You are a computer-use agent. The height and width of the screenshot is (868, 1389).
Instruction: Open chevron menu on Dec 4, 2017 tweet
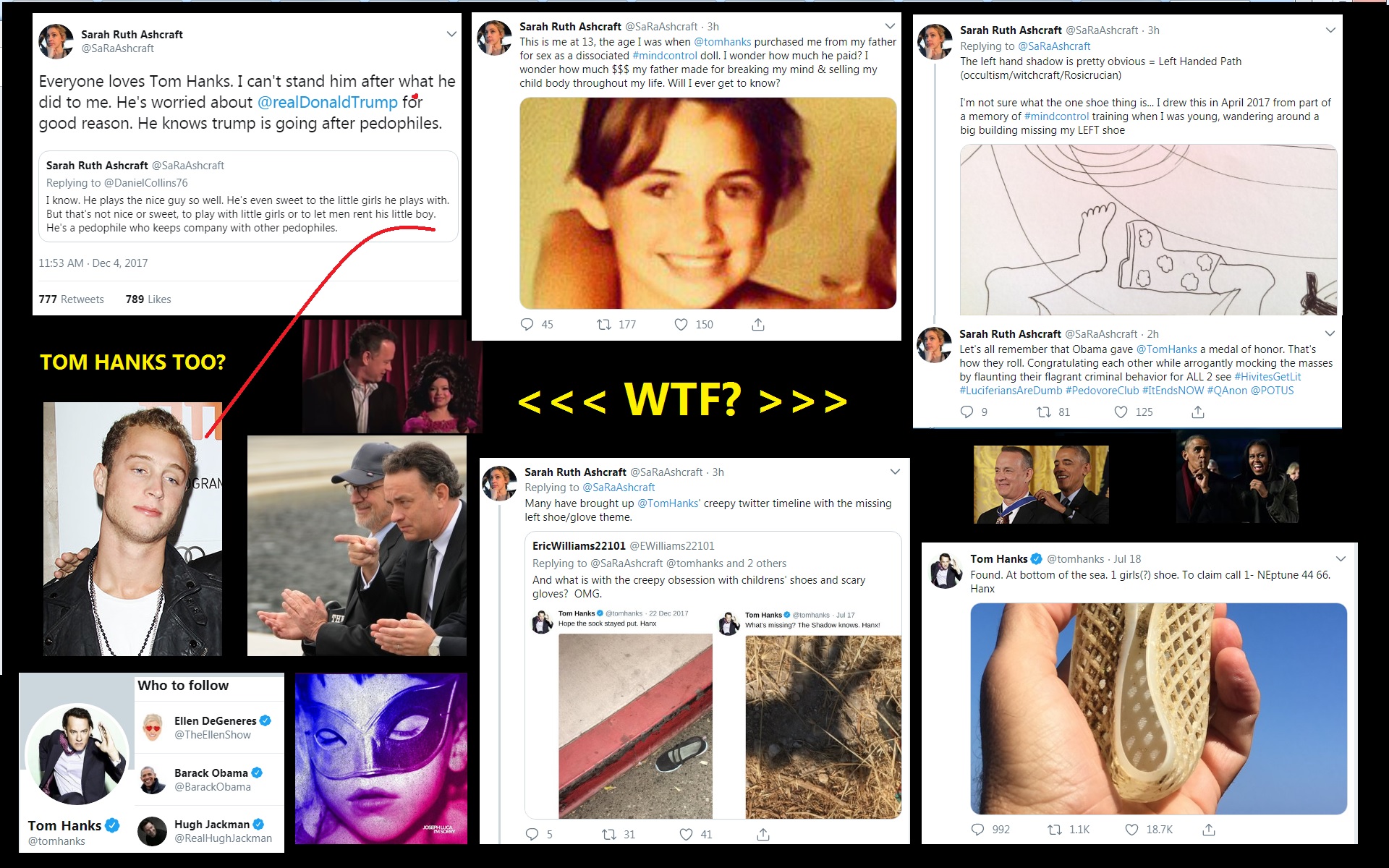pos(451,34)
